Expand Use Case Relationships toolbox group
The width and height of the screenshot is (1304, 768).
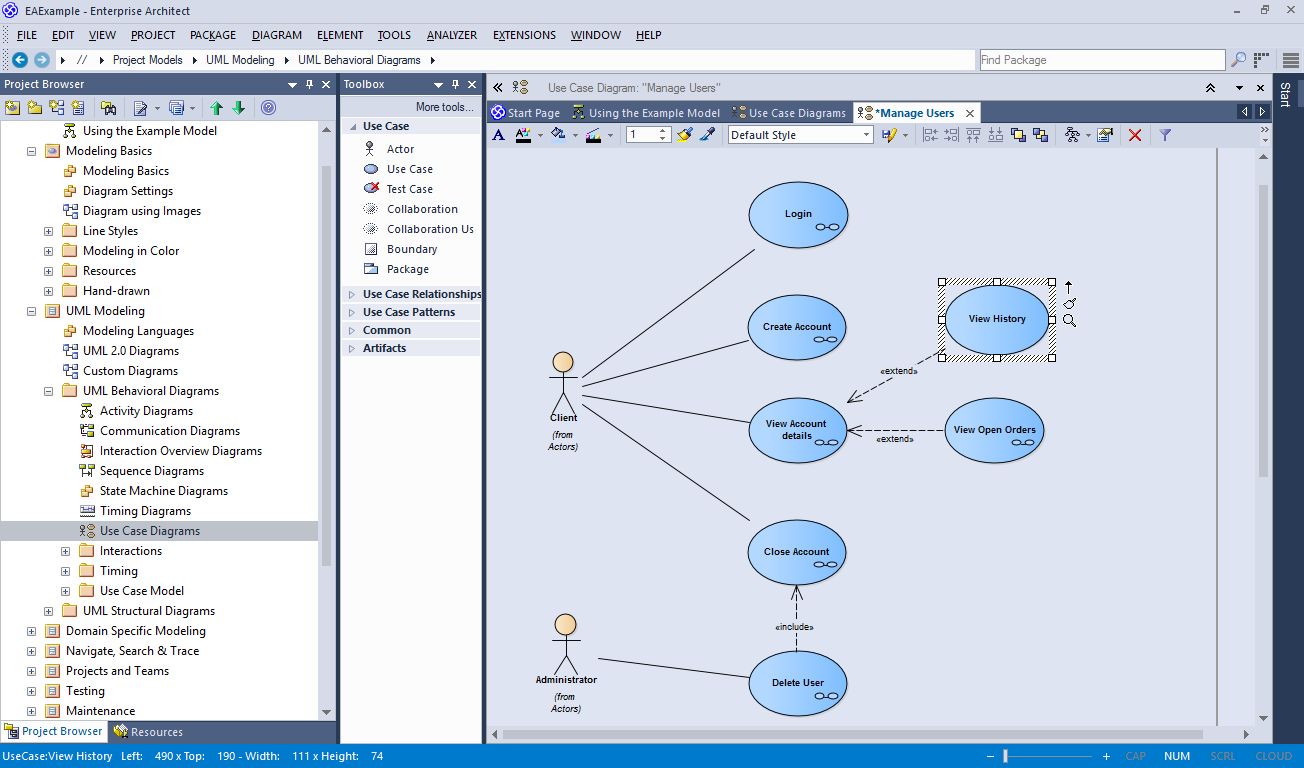pyautogui.click(x=352, y=294)
